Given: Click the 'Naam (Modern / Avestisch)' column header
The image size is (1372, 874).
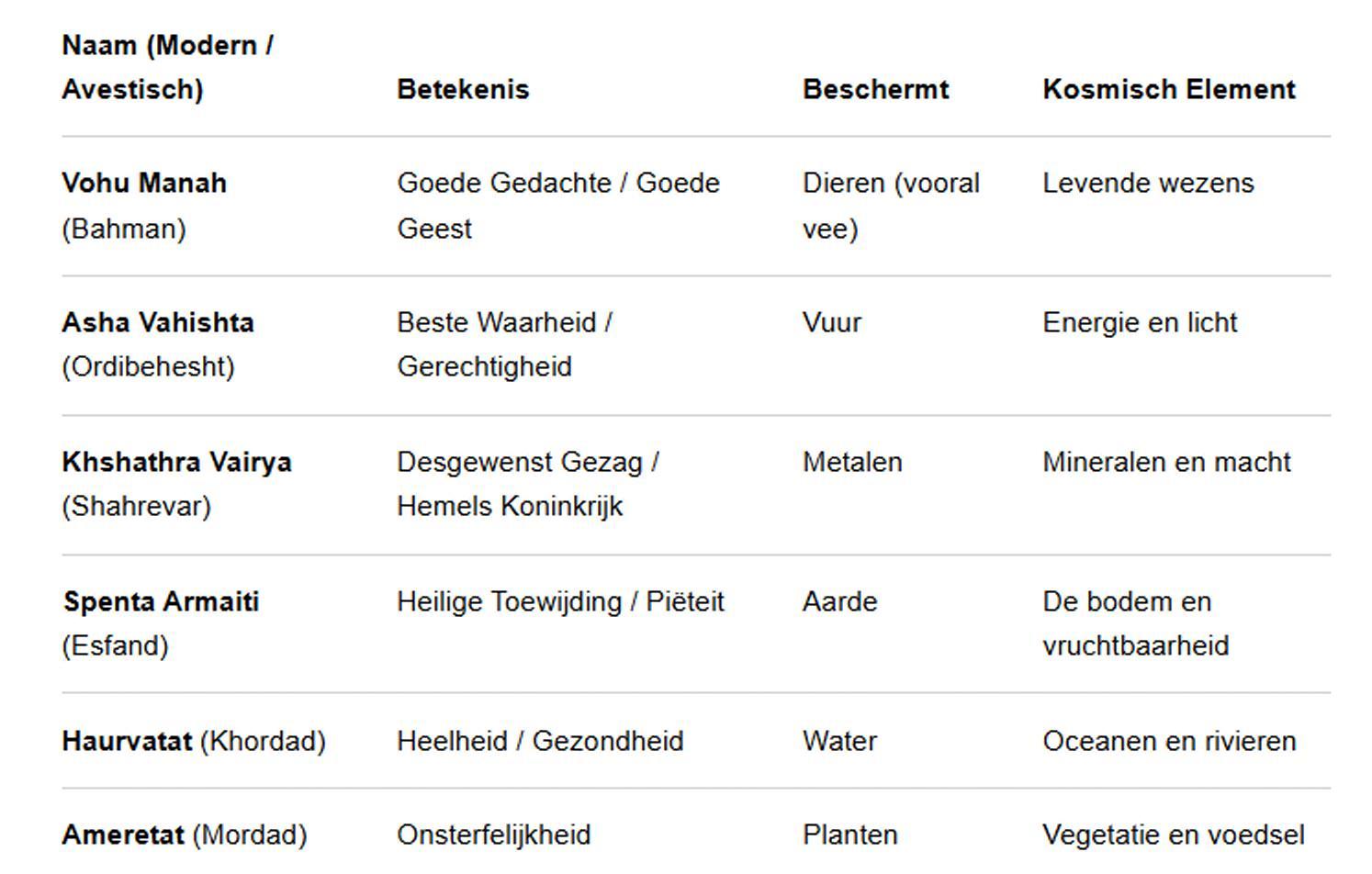Looking at the screenshot, I should tap(168, 67).
